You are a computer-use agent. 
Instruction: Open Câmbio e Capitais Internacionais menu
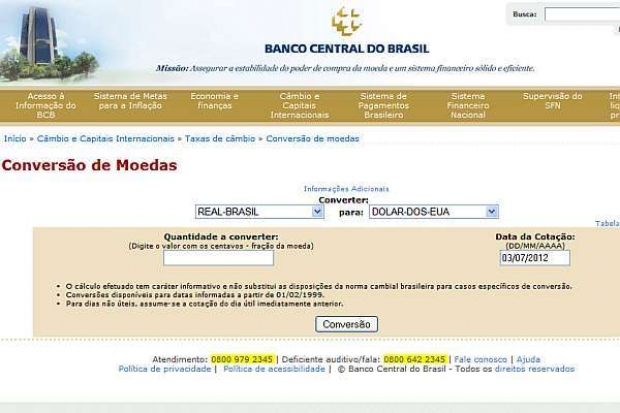click(299, 105)
